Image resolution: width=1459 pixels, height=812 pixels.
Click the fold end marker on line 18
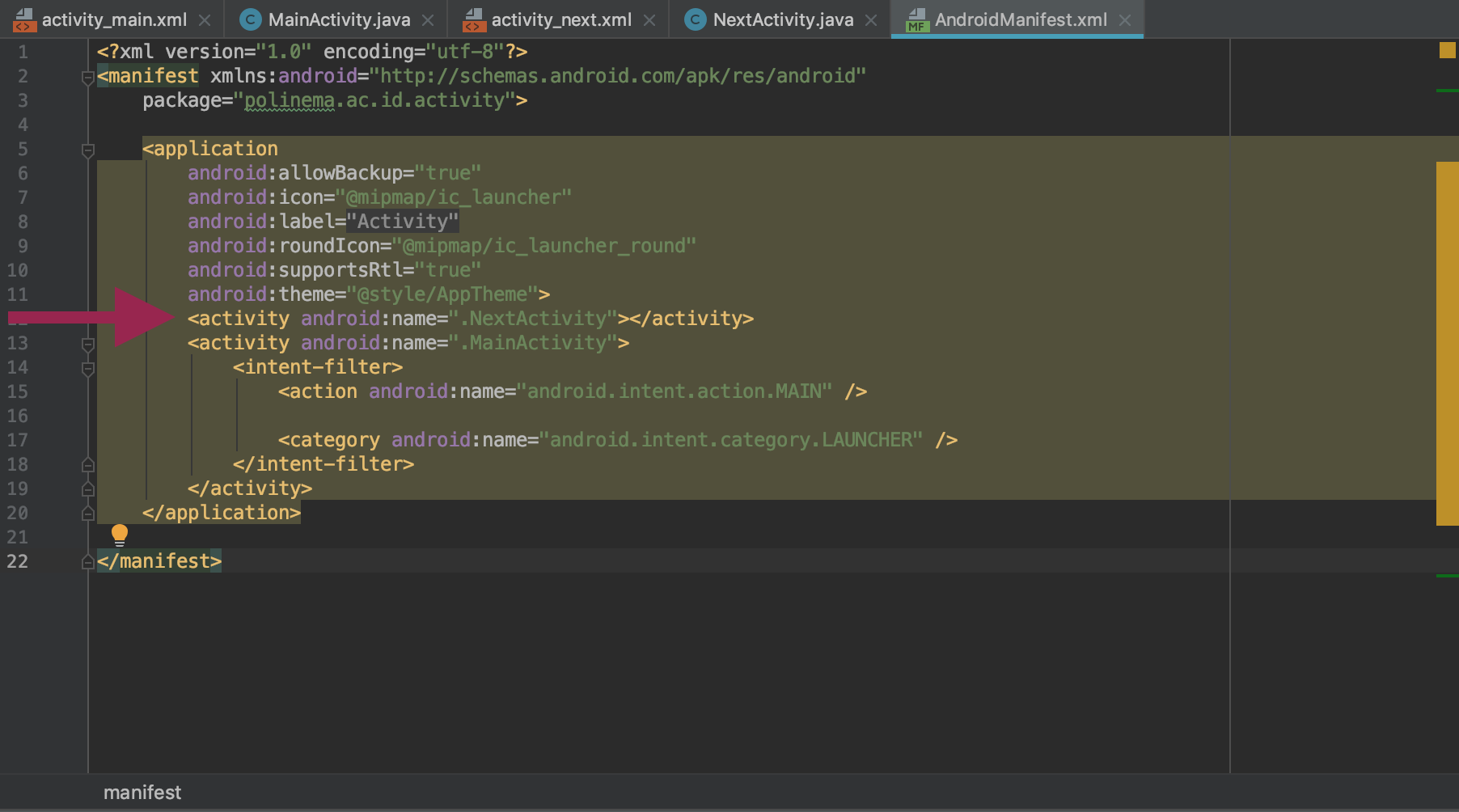[88, 465]
